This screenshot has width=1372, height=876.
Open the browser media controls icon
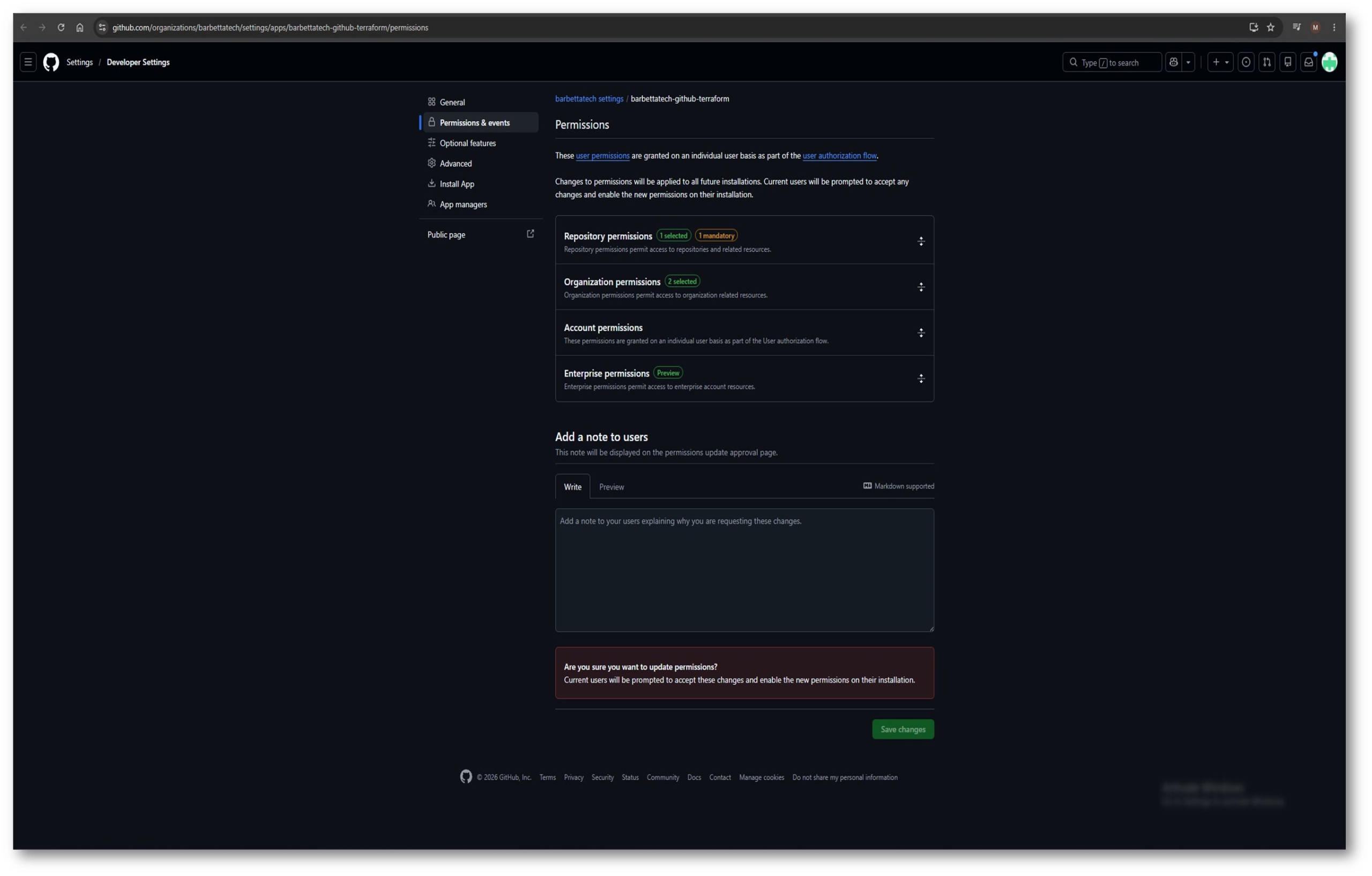coord(1297,27)
